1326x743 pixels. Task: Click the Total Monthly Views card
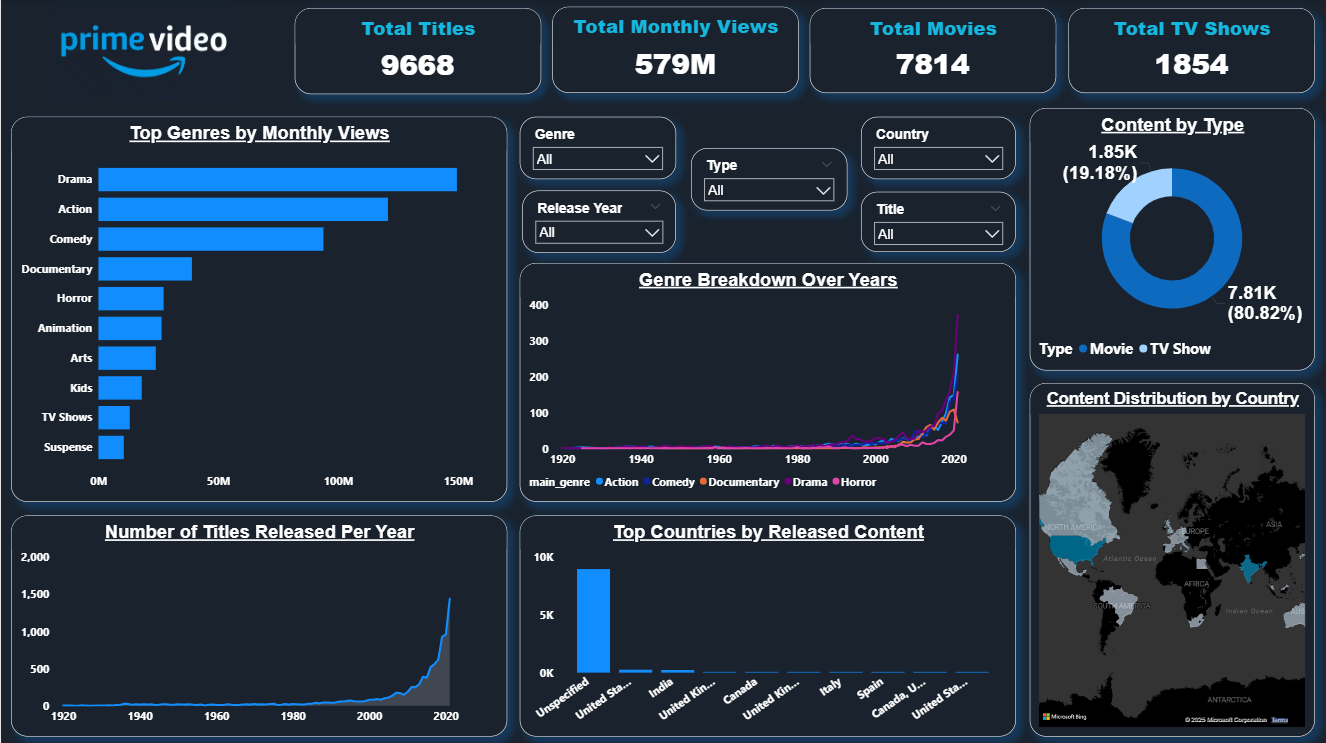coord(675,48)
